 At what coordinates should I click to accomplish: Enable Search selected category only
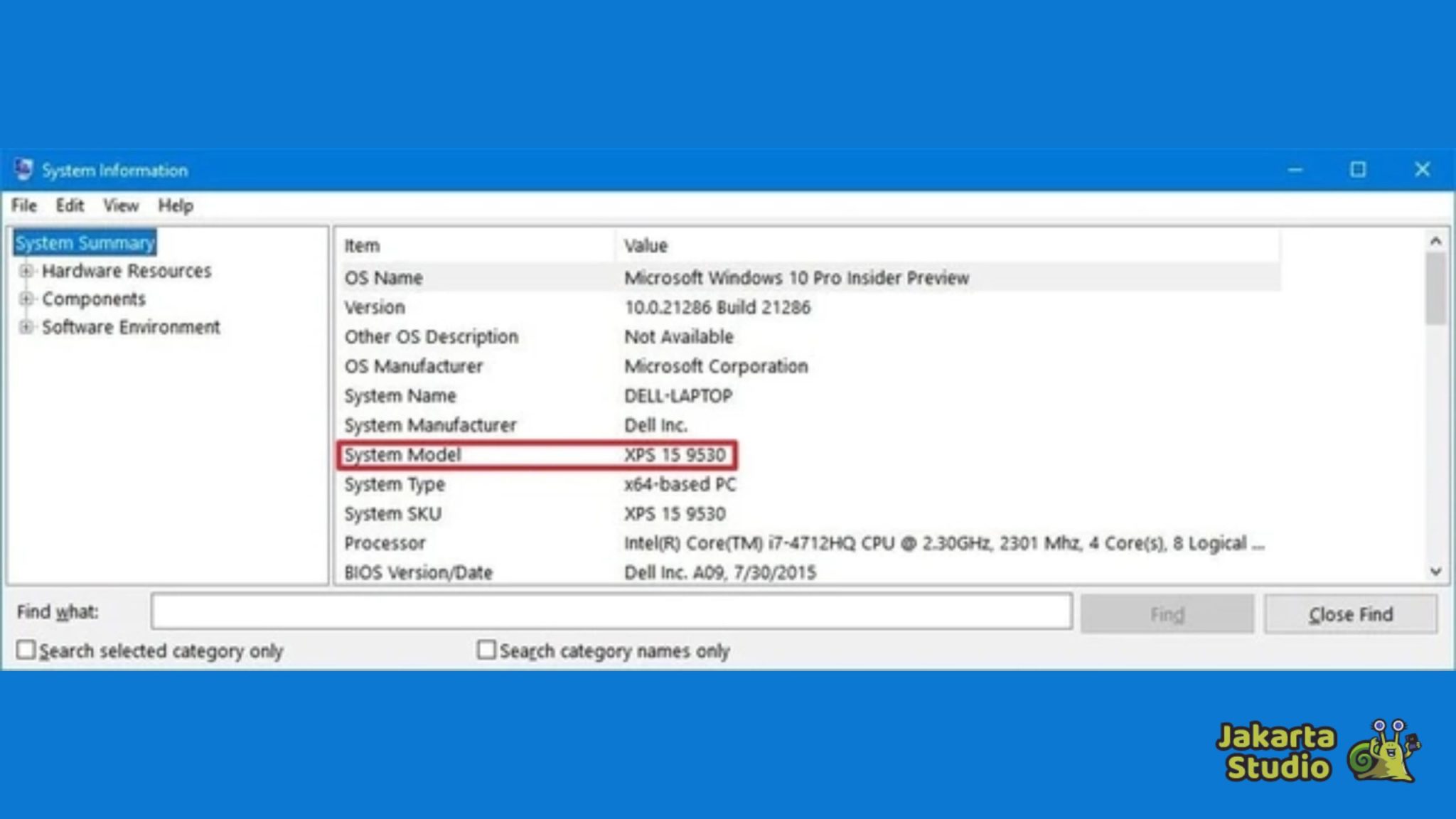click(26, 649)
